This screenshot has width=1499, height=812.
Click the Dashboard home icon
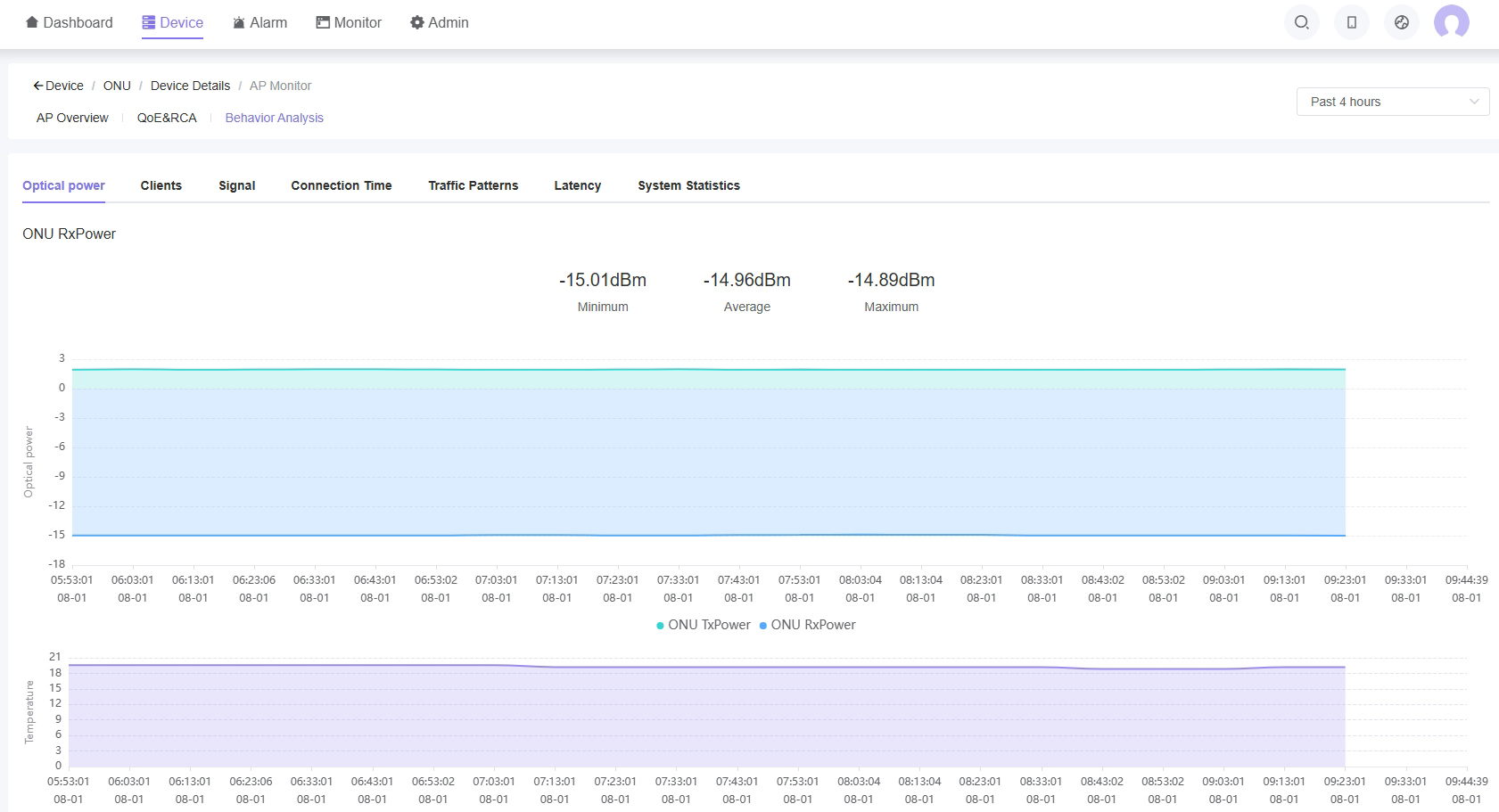tap(32, 22)
